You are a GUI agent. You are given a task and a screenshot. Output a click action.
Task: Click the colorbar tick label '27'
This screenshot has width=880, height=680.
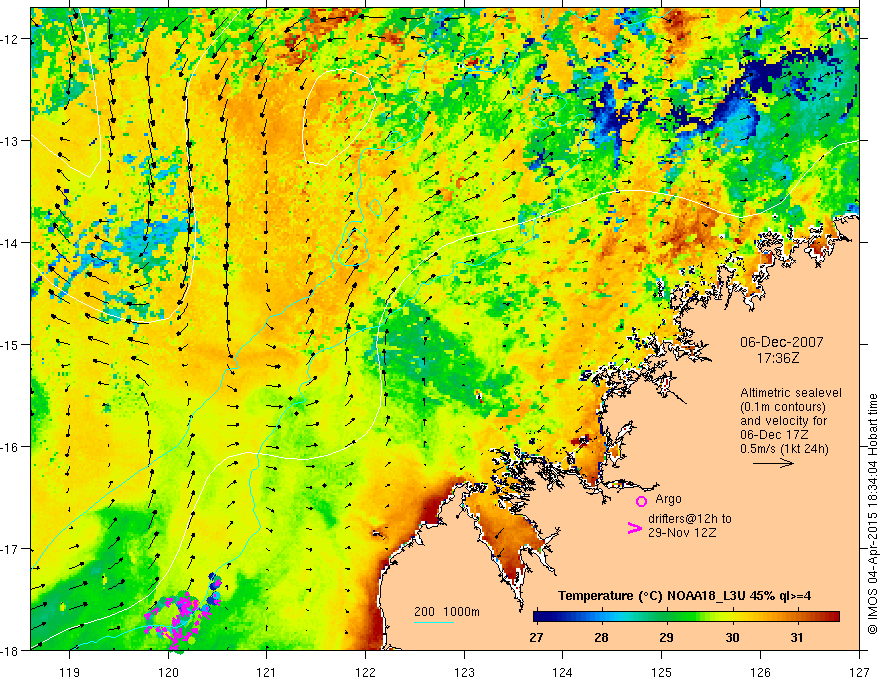point(536,637)
